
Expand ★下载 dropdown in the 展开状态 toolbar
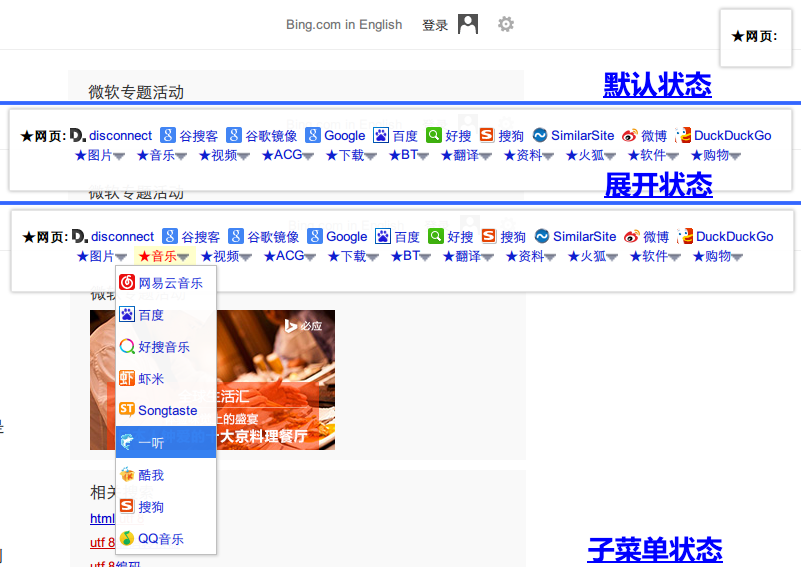[x=351, y=155]
